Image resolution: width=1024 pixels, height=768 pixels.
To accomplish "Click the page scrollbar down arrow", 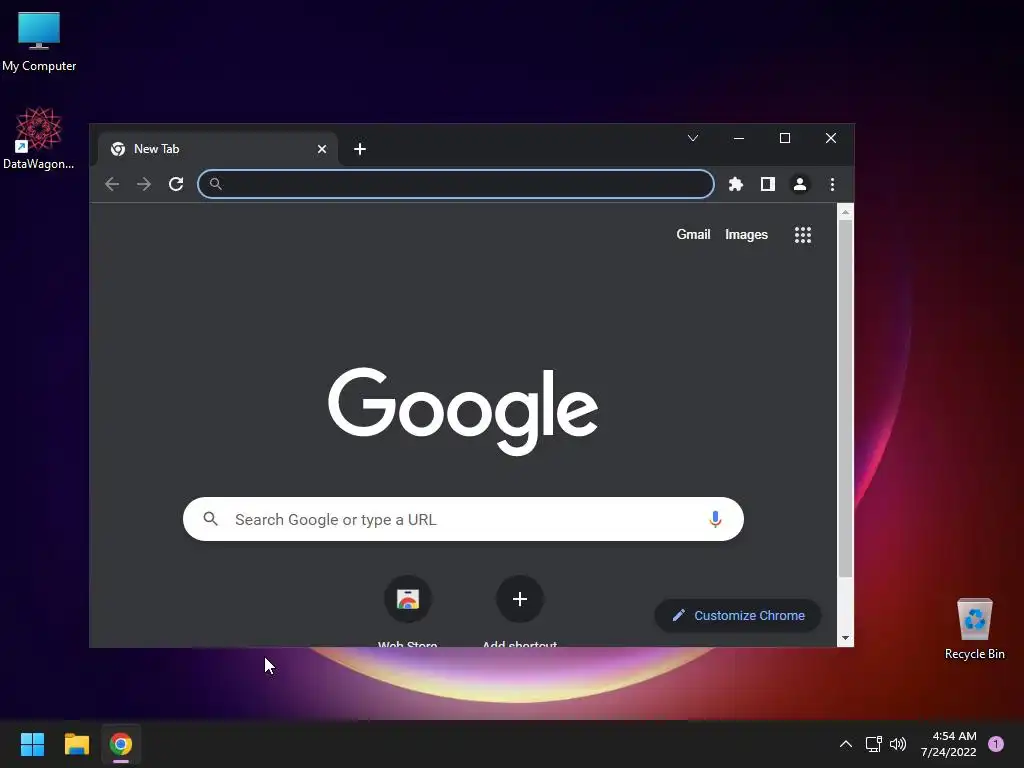I will [845, 638].
